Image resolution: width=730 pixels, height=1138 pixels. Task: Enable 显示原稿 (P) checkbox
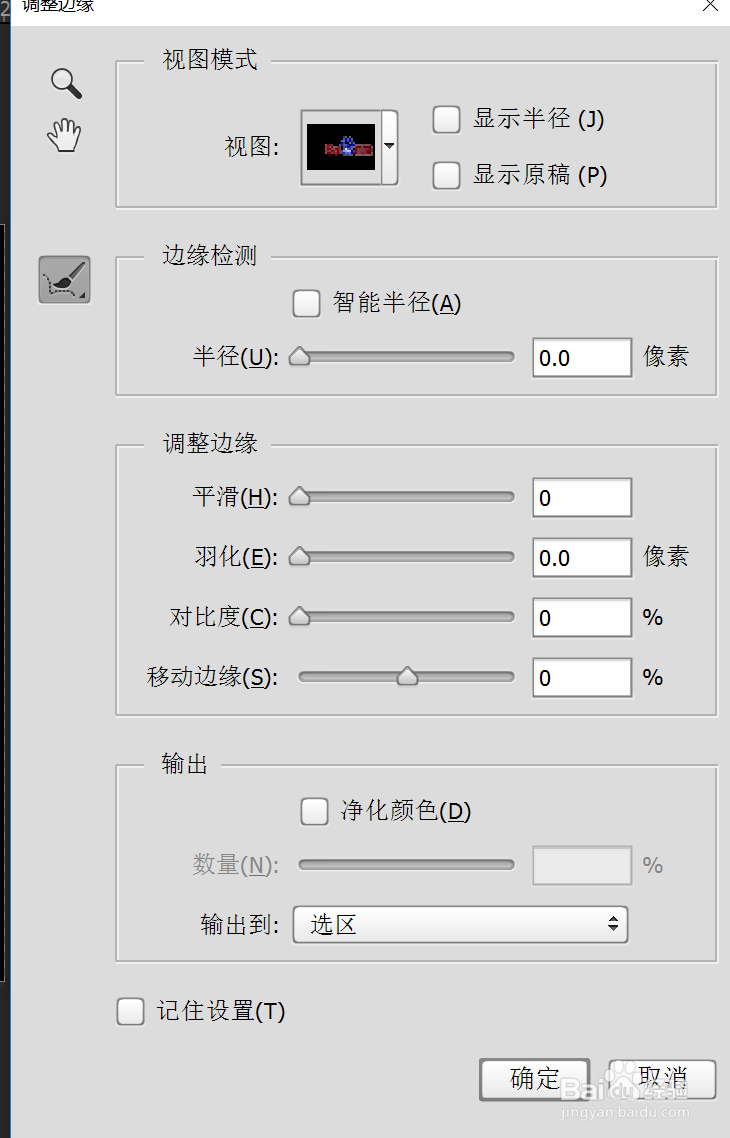click(x=446, y=176)
